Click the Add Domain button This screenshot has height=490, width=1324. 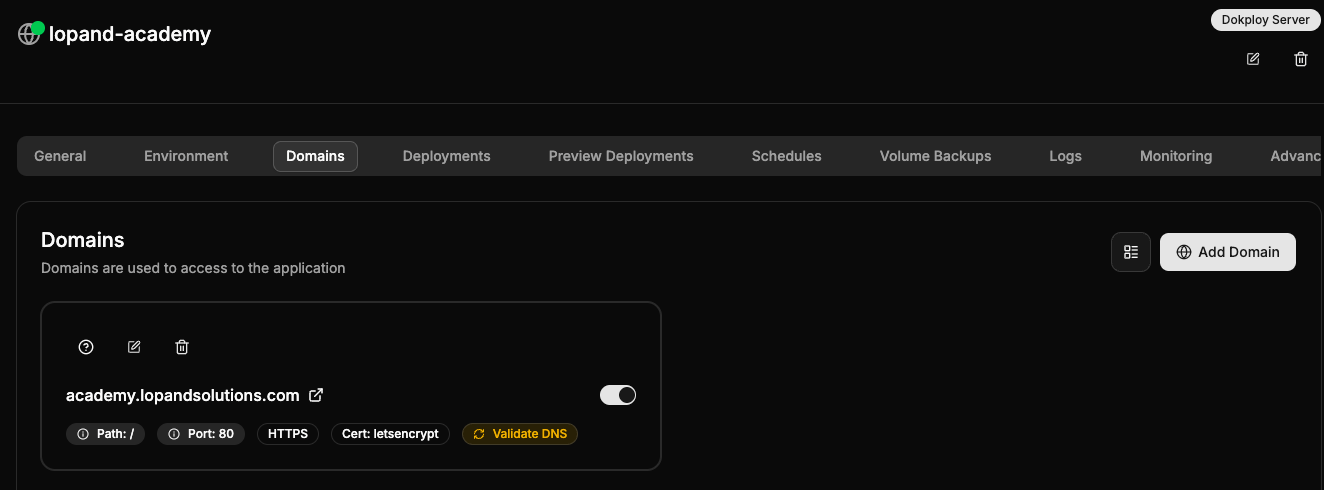tap(1228, 252)
